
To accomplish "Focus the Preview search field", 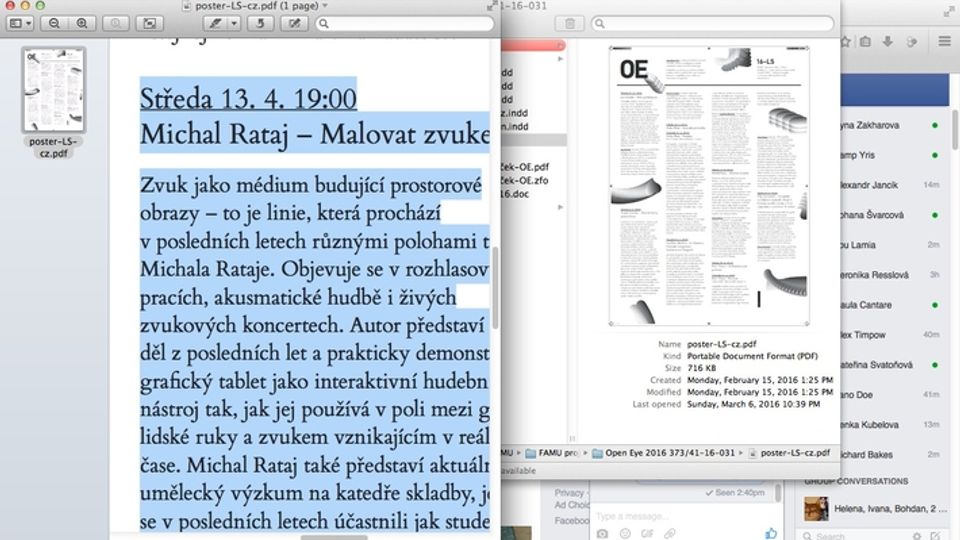I will click(405, 23).
